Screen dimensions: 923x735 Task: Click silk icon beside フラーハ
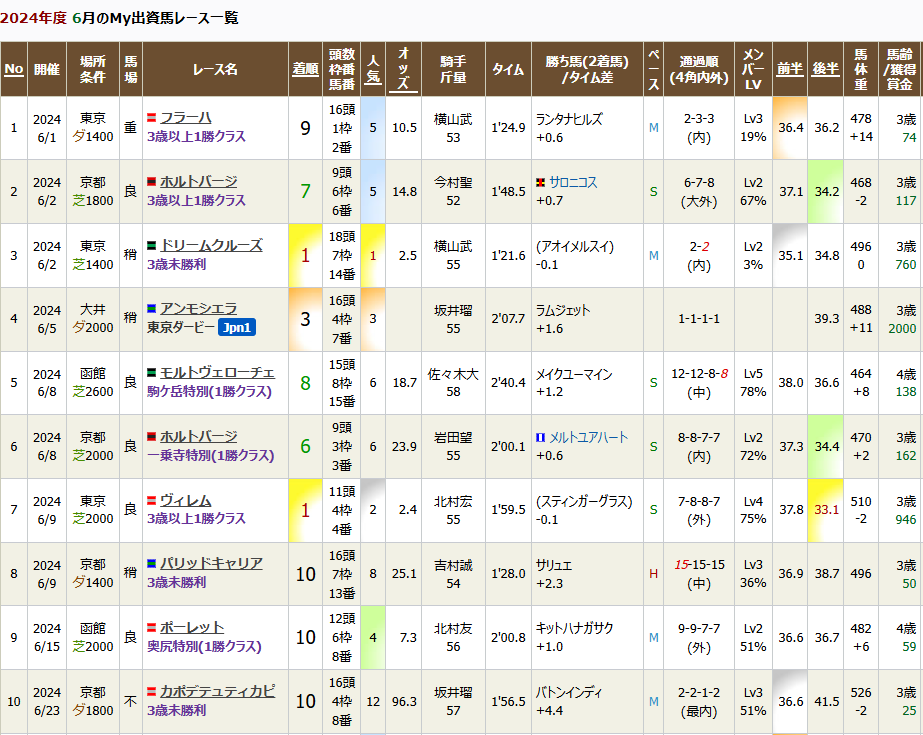tap(151, 118)
